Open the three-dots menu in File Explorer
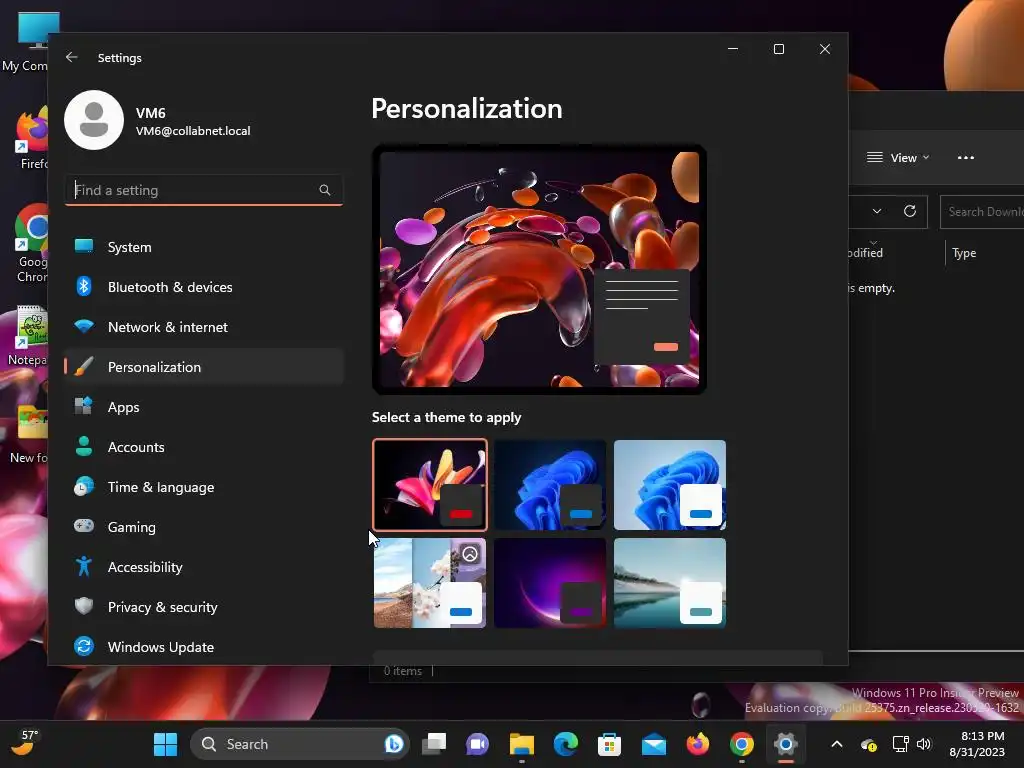 [966, 157]
